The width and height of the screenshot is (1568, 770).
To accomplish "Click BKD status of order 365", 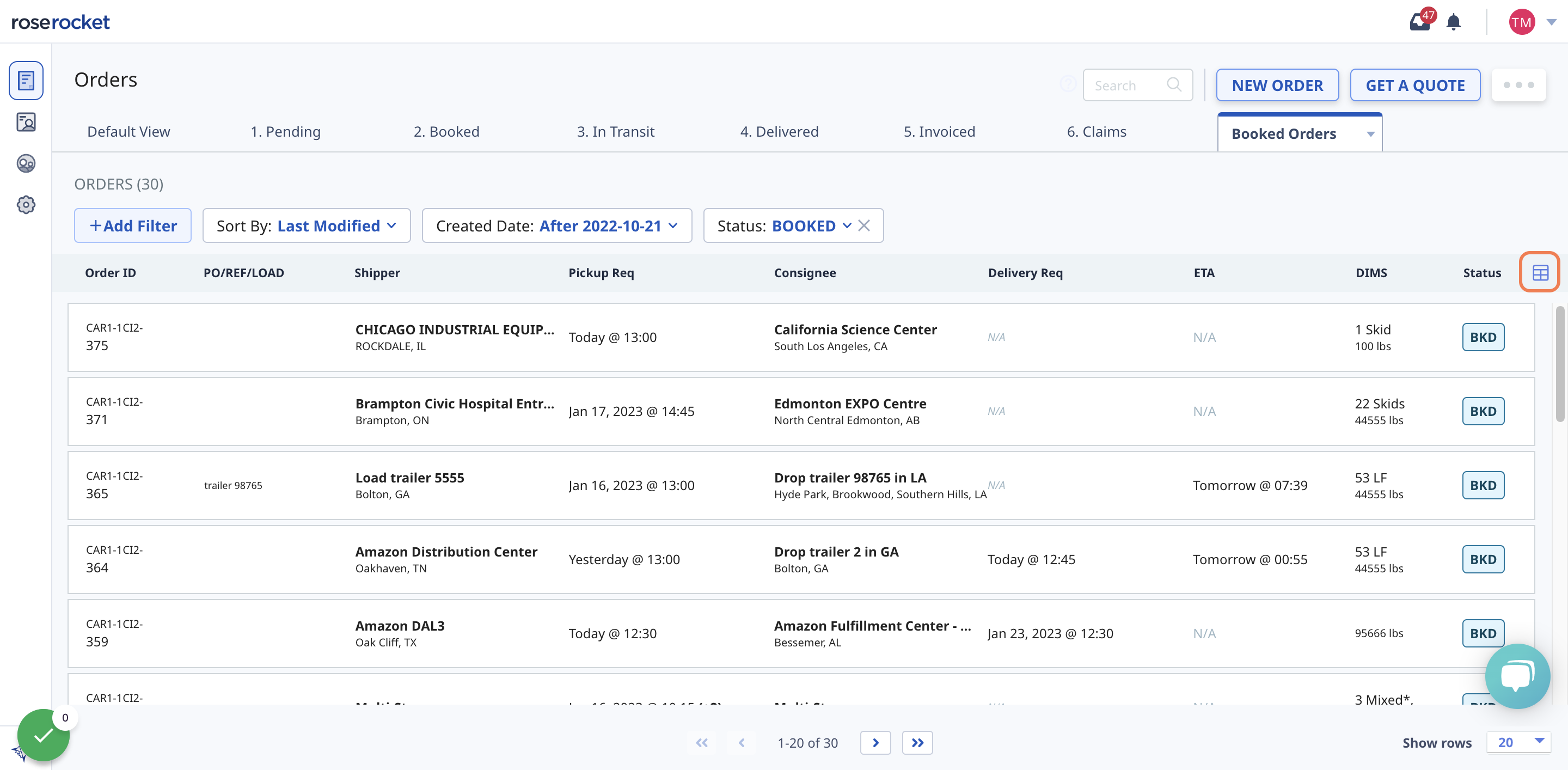I will click(1483, 485).
